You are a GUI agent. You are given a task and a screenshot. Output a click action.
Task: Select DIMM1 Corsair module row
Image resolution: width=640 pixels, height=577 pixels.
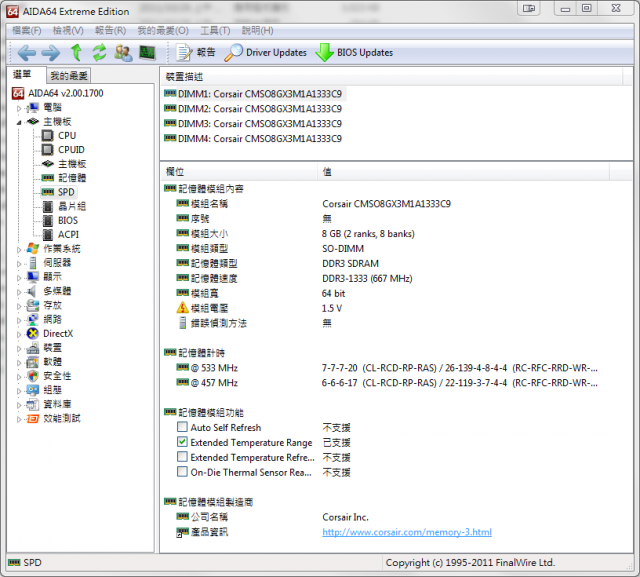tap(253, 94)
